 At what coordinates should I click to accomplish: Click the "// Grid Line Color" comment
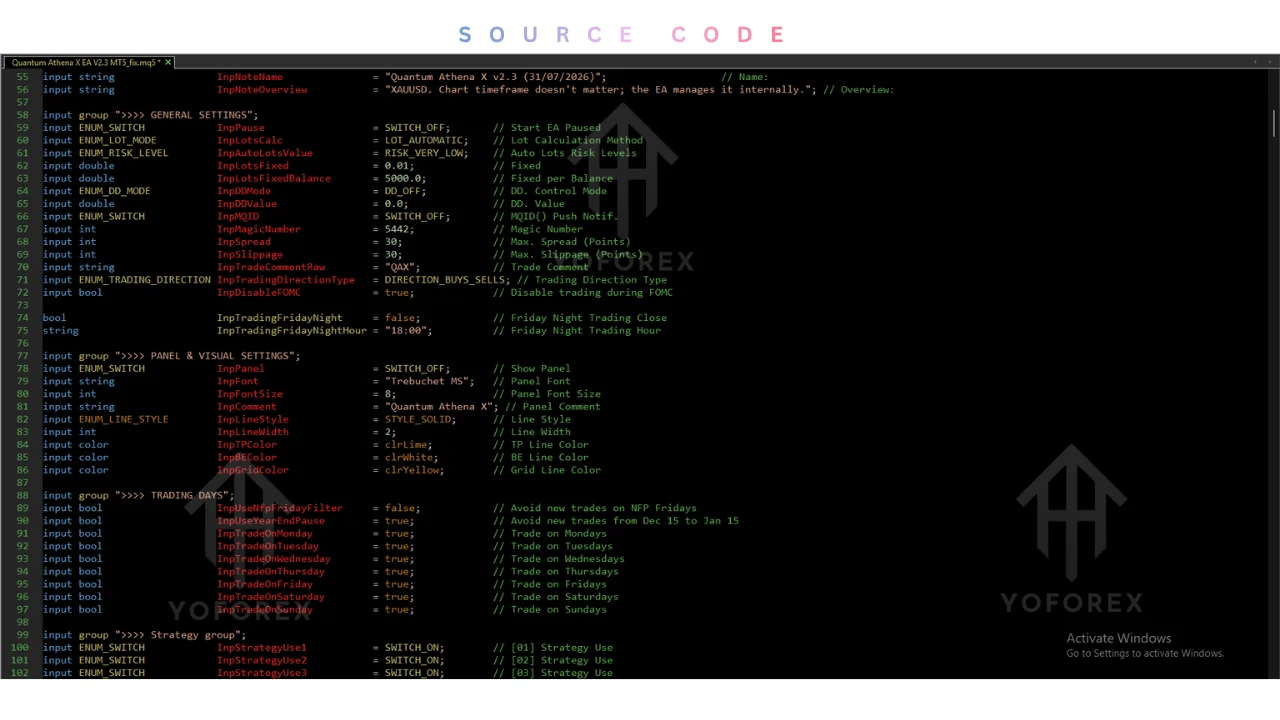click(x=547, y=470)
